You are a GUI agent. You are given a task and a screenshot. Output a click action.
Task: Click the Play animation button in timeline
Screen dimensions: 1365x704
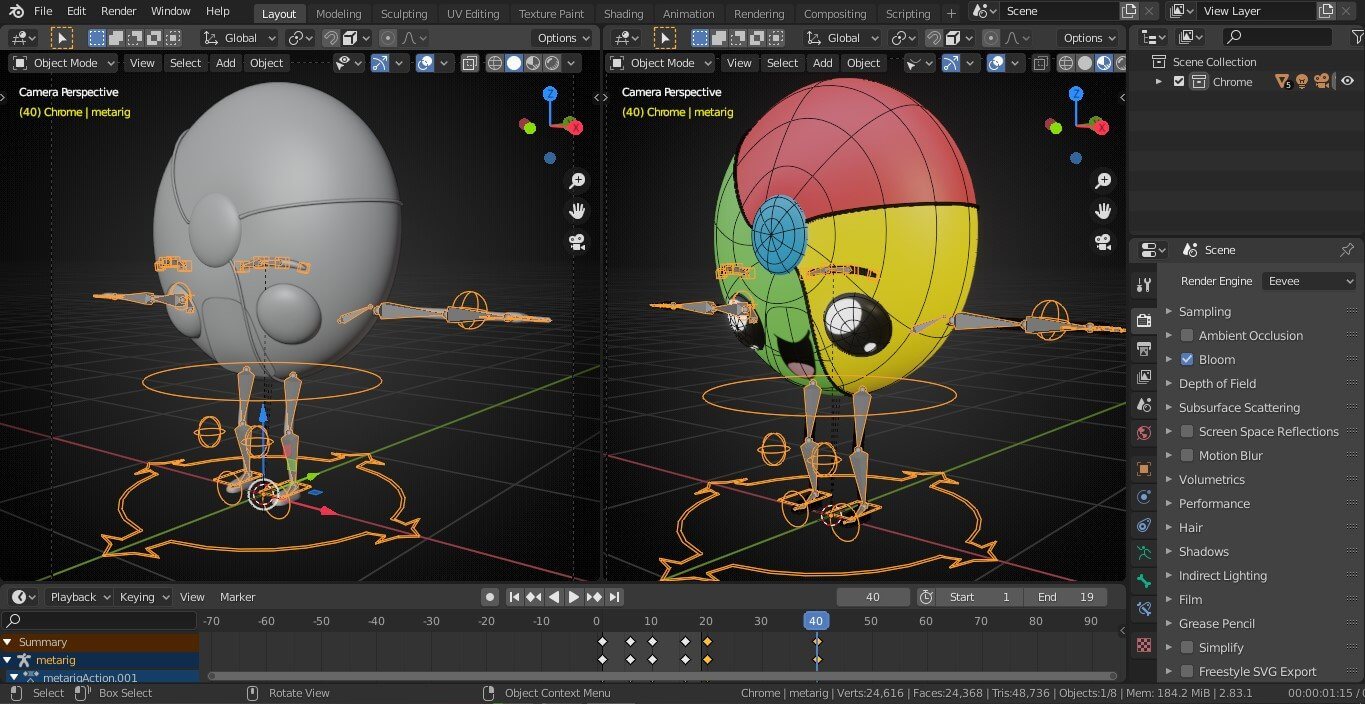pyautogui.click(x=574, y=597)
